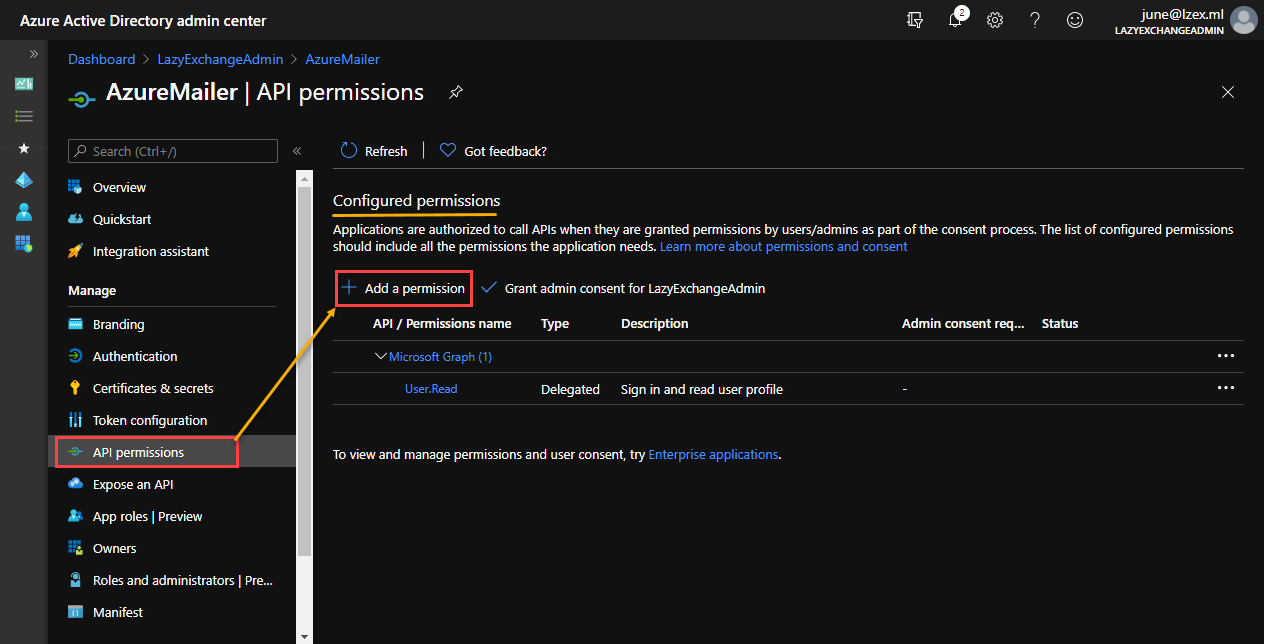Click the Type column header

coord(555,323)
